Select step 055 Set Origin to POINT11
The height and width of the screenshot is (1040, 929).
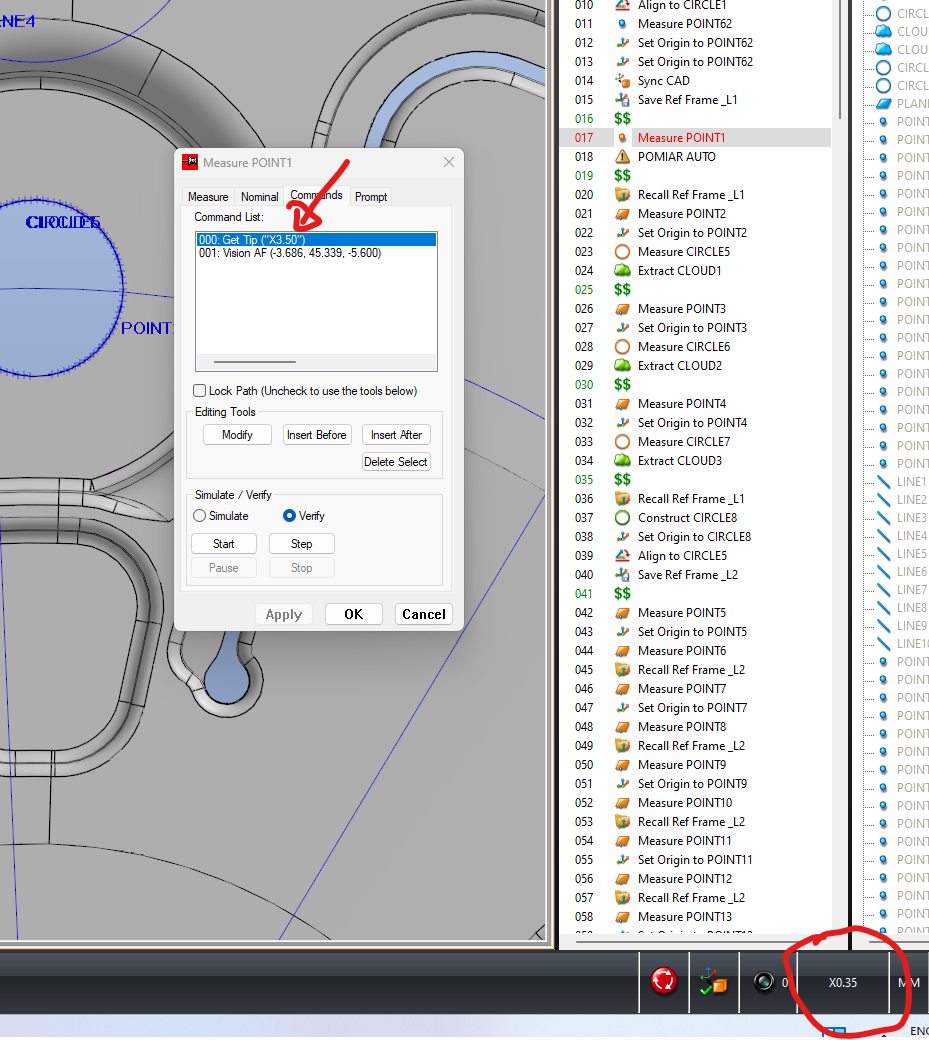point(696,860)
